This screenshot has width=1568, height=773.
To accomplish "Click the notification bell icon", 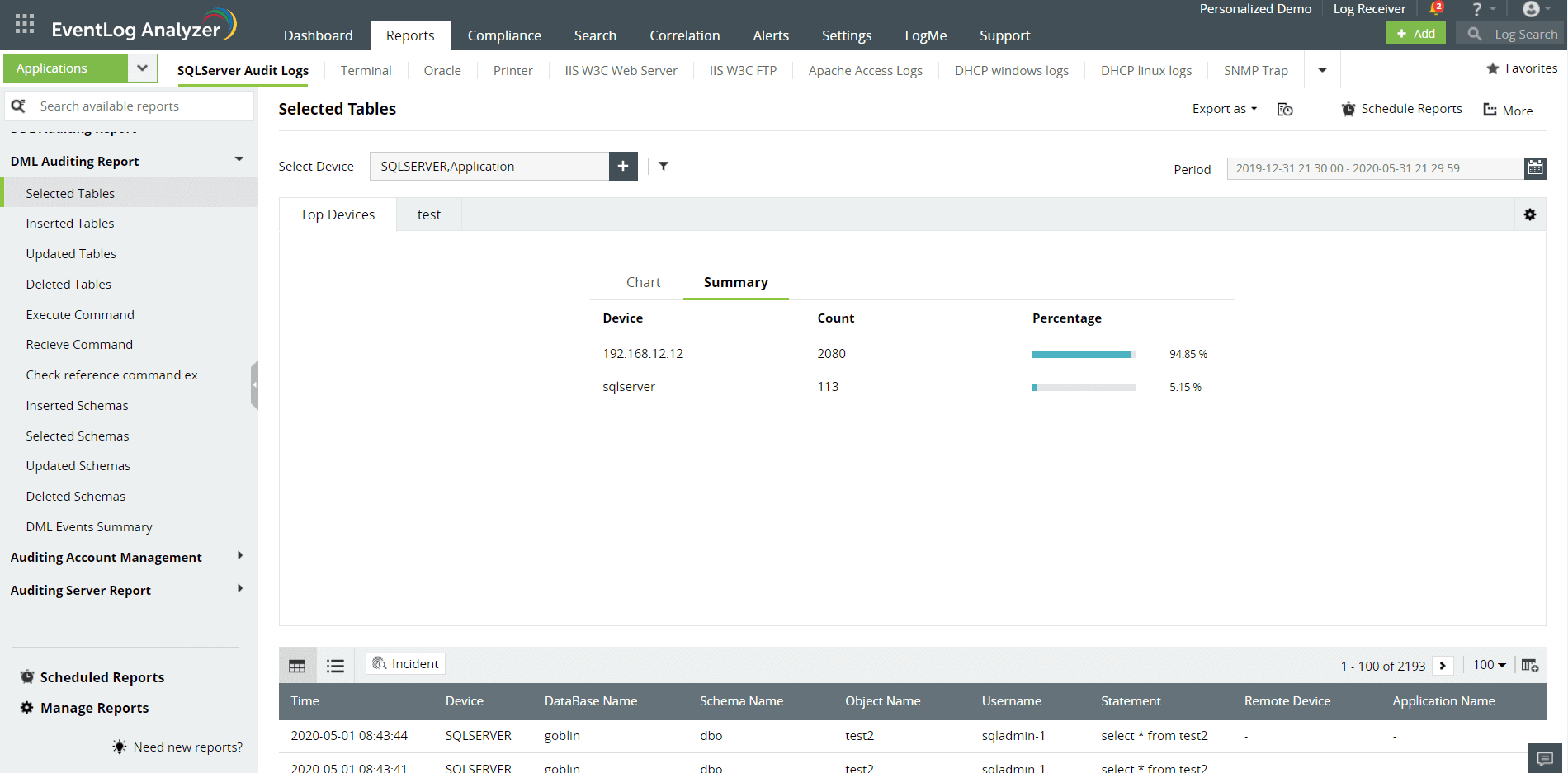I will click(1435, 9).
